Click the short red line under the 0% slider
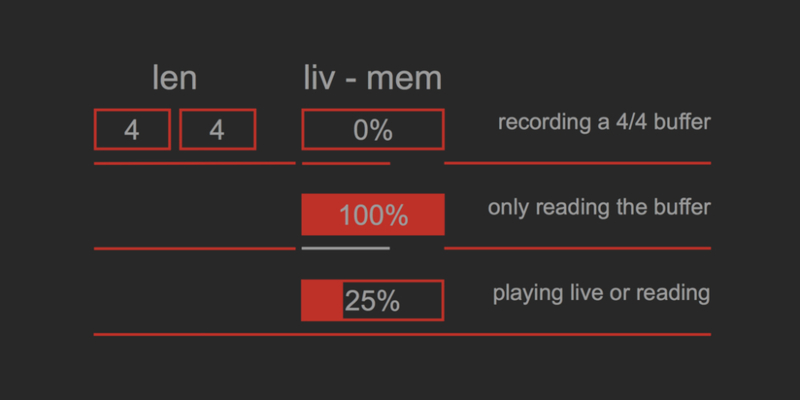The width and height of the screenshot is (800, 400). click(345, 163)
